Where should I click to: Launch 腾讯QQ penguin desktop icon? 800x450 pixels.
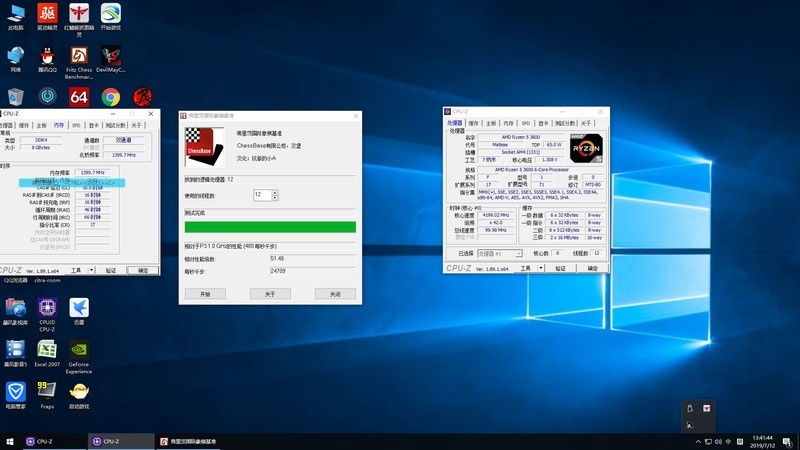(47, 59)
